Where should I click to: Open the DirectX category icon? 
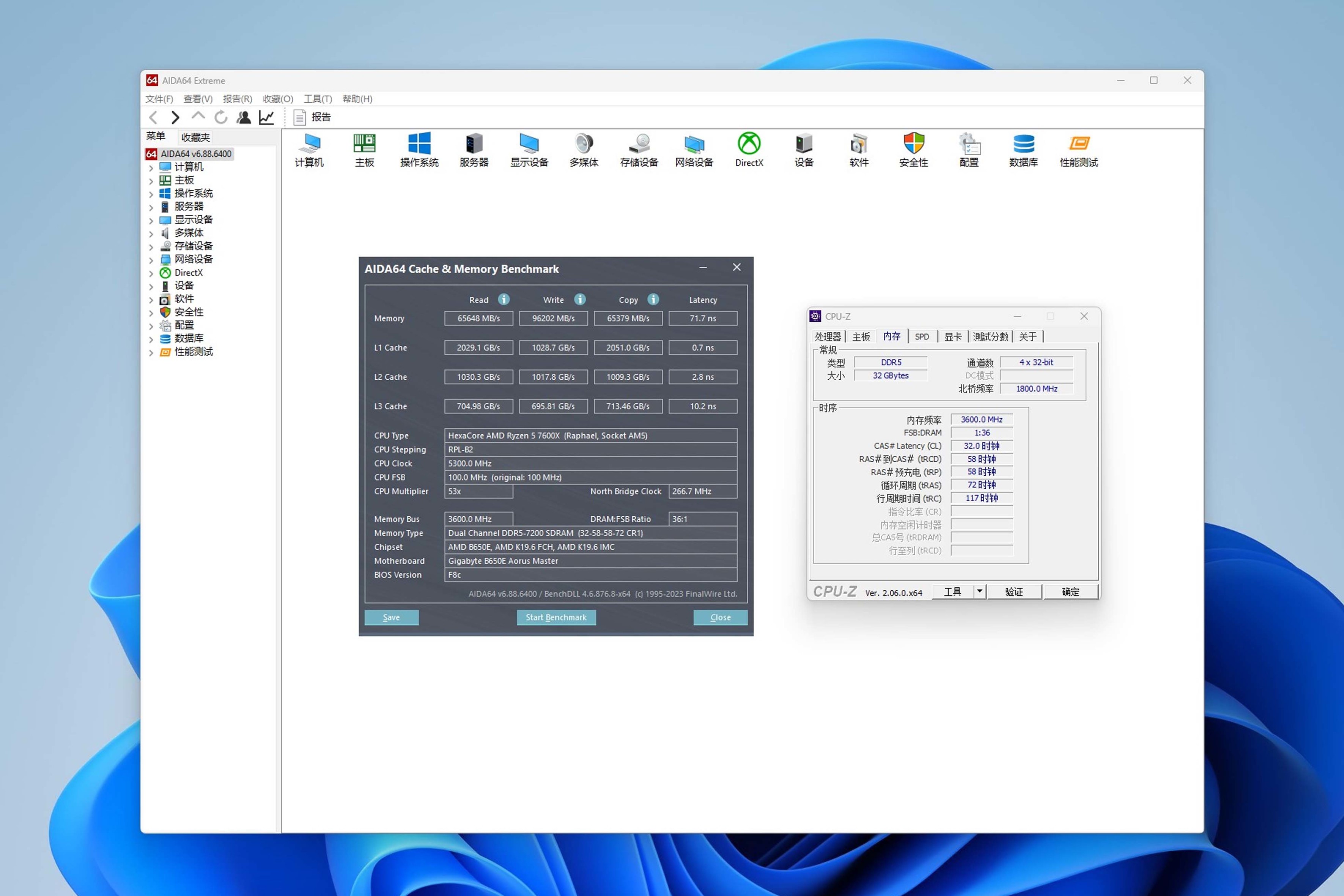749,149
